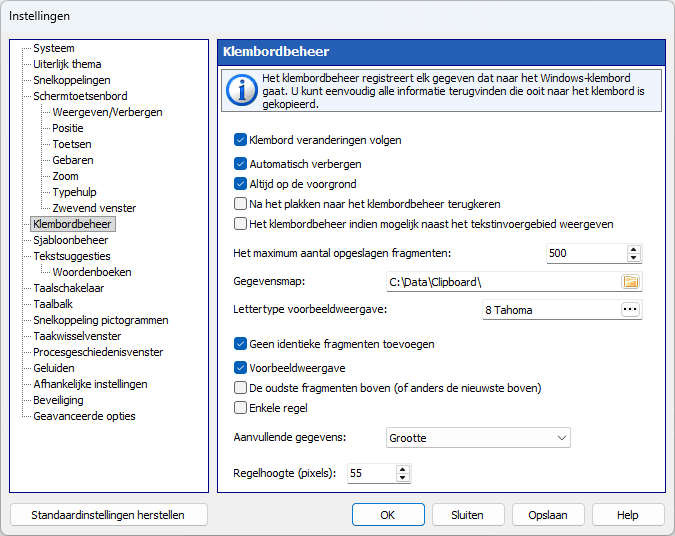Select Schermtoetsenbord tree node
The height and width of the screenshot is (536, 675).
pyautogui.click(x=80, y=96)
